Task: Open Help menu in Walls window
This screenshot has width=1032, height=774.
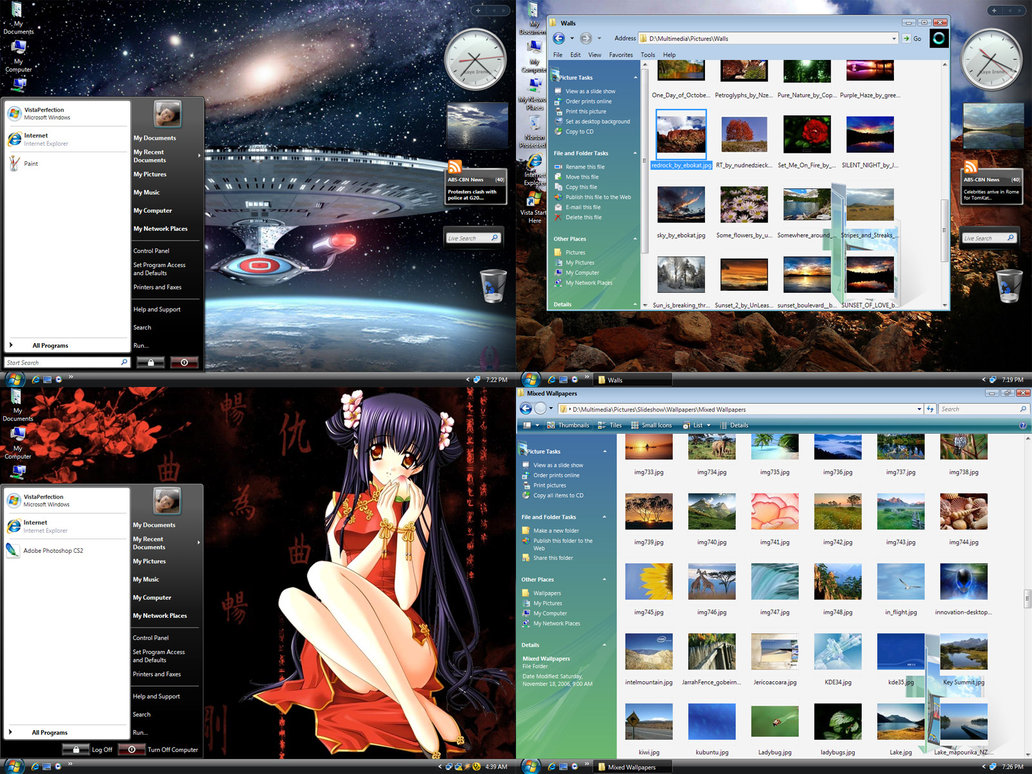Action: [669, 55]
